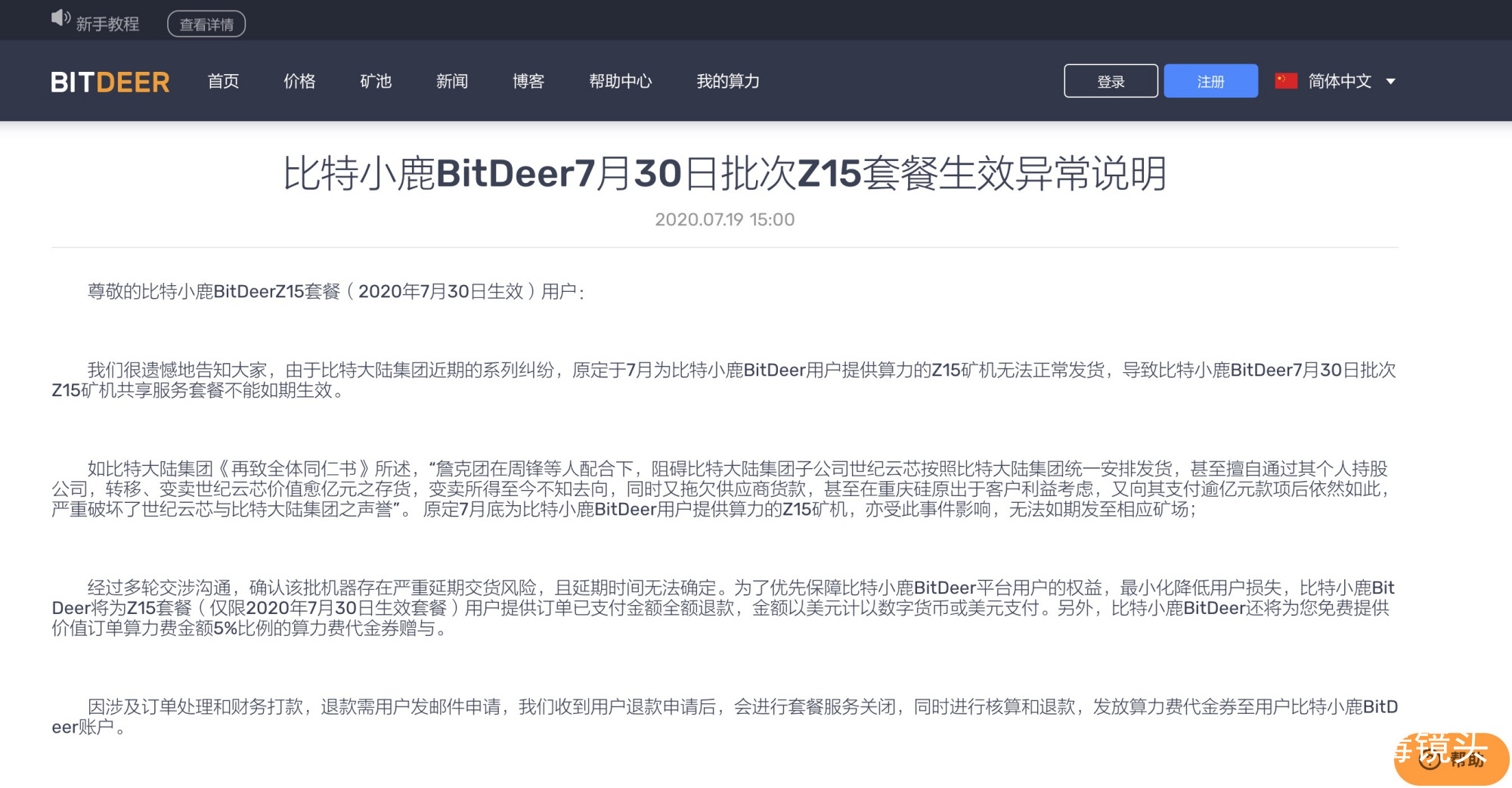This screenshot has width=1512, height=788.
Task: Click the speaker announcement icon
Action: [60, 19]
